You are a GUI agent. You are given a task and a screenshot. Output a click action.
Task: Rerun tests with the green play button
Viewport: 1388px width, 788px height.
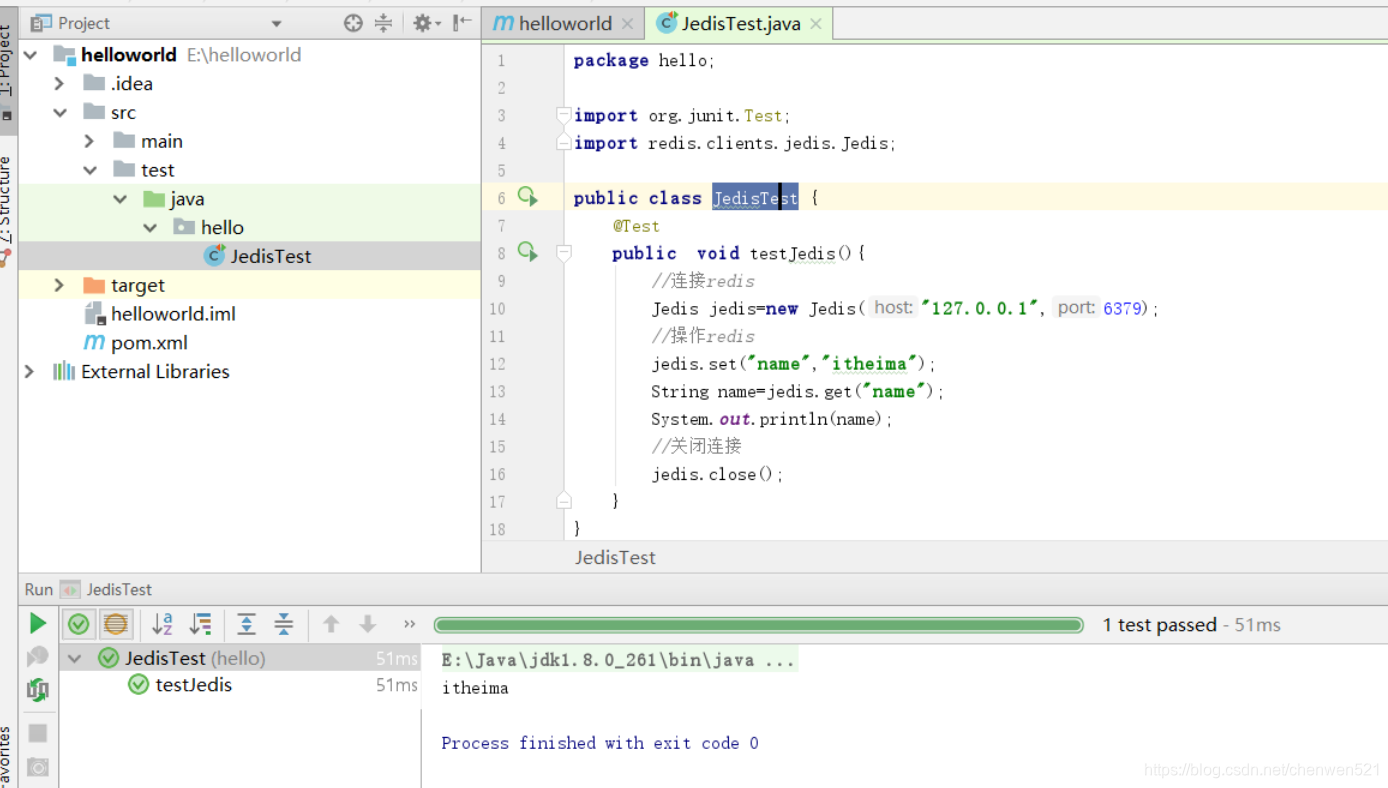38,624
